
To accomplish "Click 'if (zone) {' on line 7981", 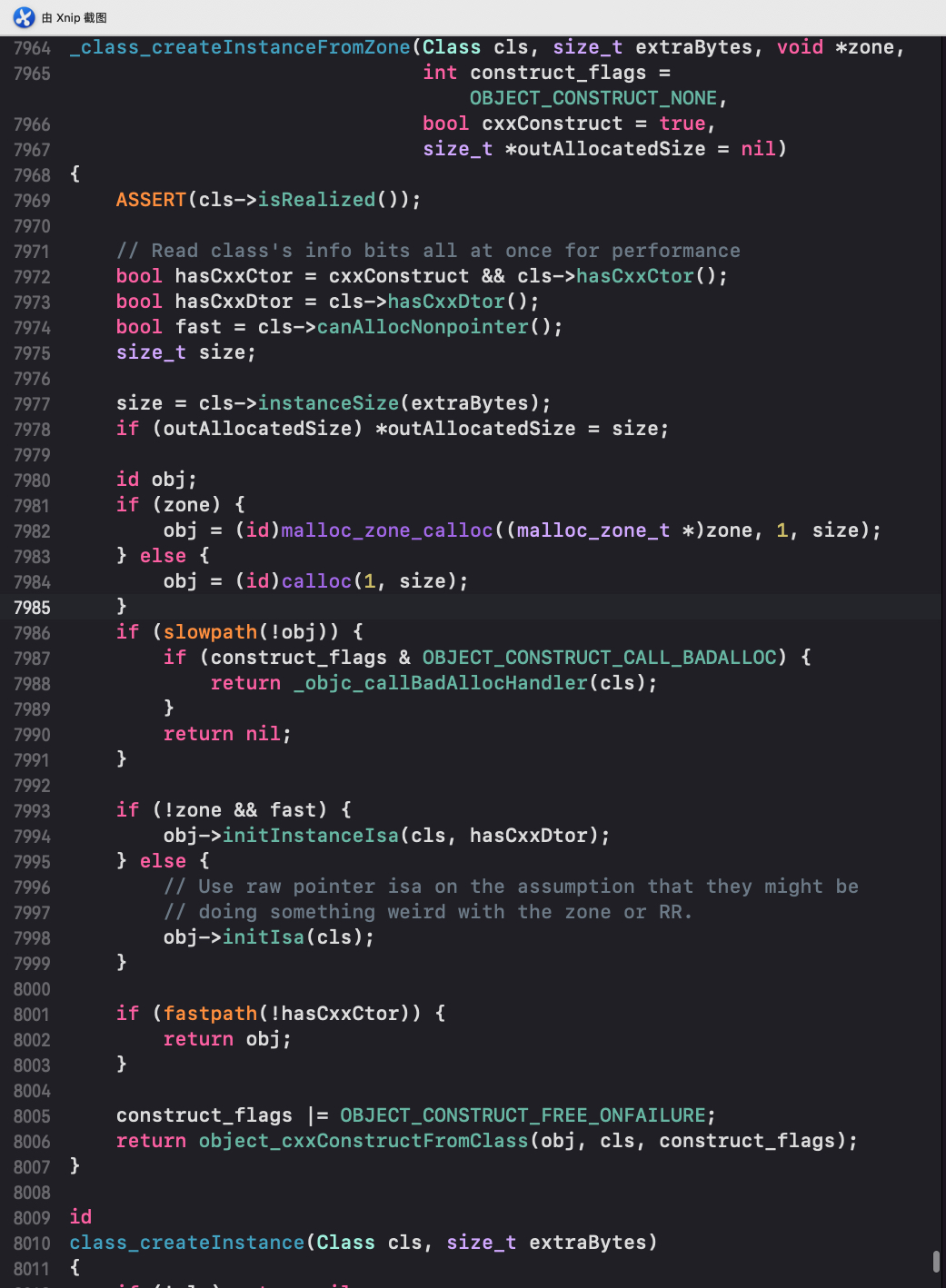I will click(180, 505).
